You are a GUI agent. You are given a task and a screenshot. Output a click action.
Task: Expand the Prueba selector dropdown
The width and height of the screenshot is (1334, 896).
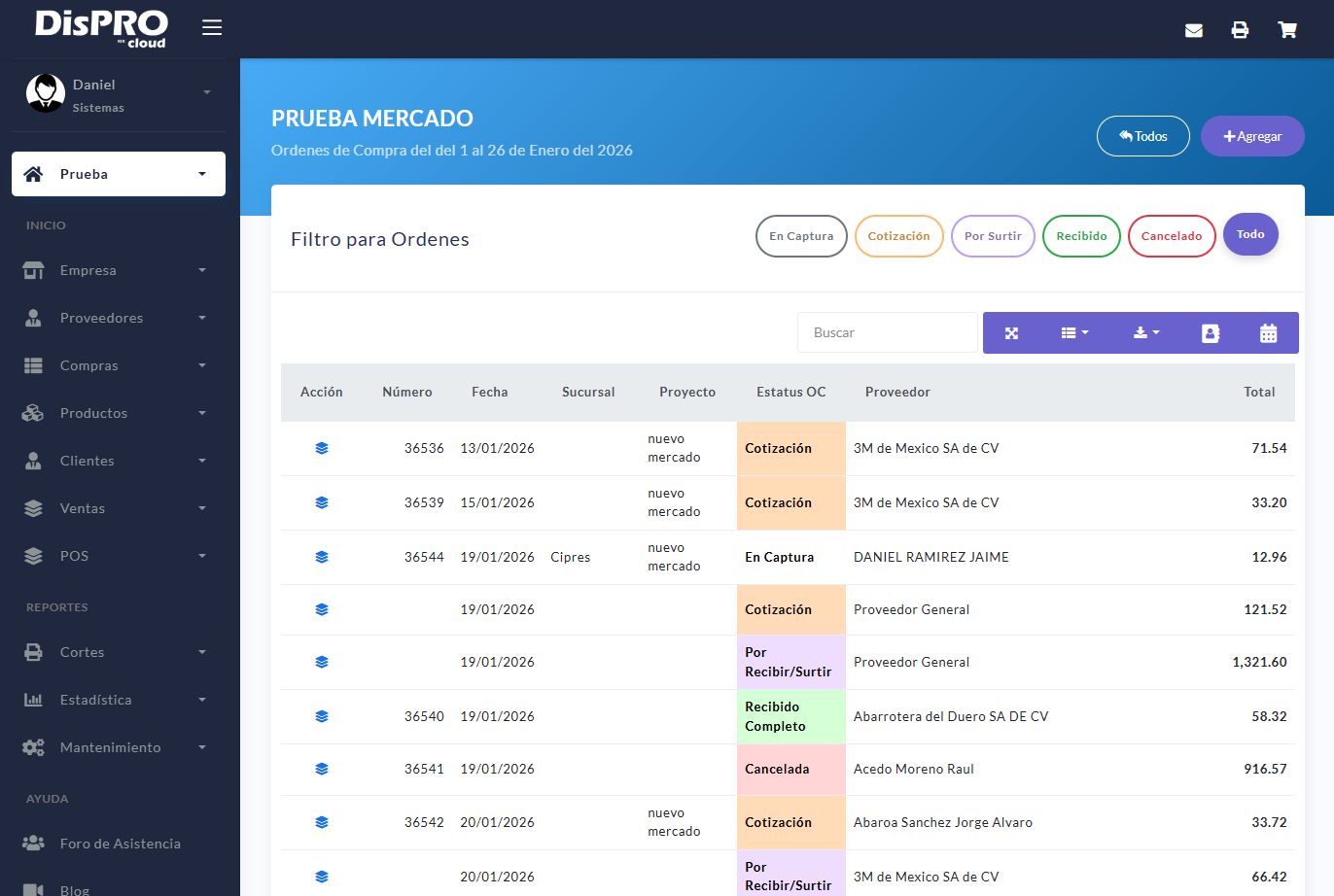pyautogui.click(x=119, y=174)
